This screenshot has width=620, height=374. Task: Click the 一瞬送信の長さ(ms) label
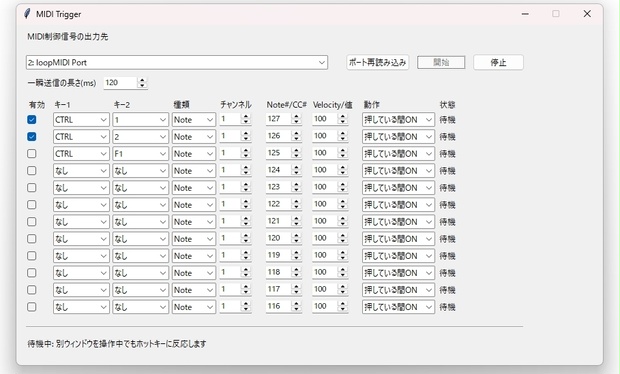coord(62,83)
